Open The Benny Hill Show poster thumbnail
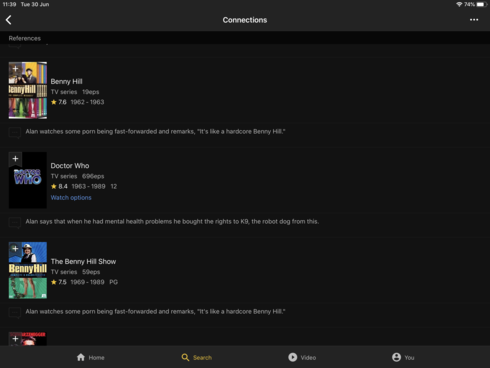Image resolution: width=490 pixels, height=368 pixels. click(x=28, y=270)
